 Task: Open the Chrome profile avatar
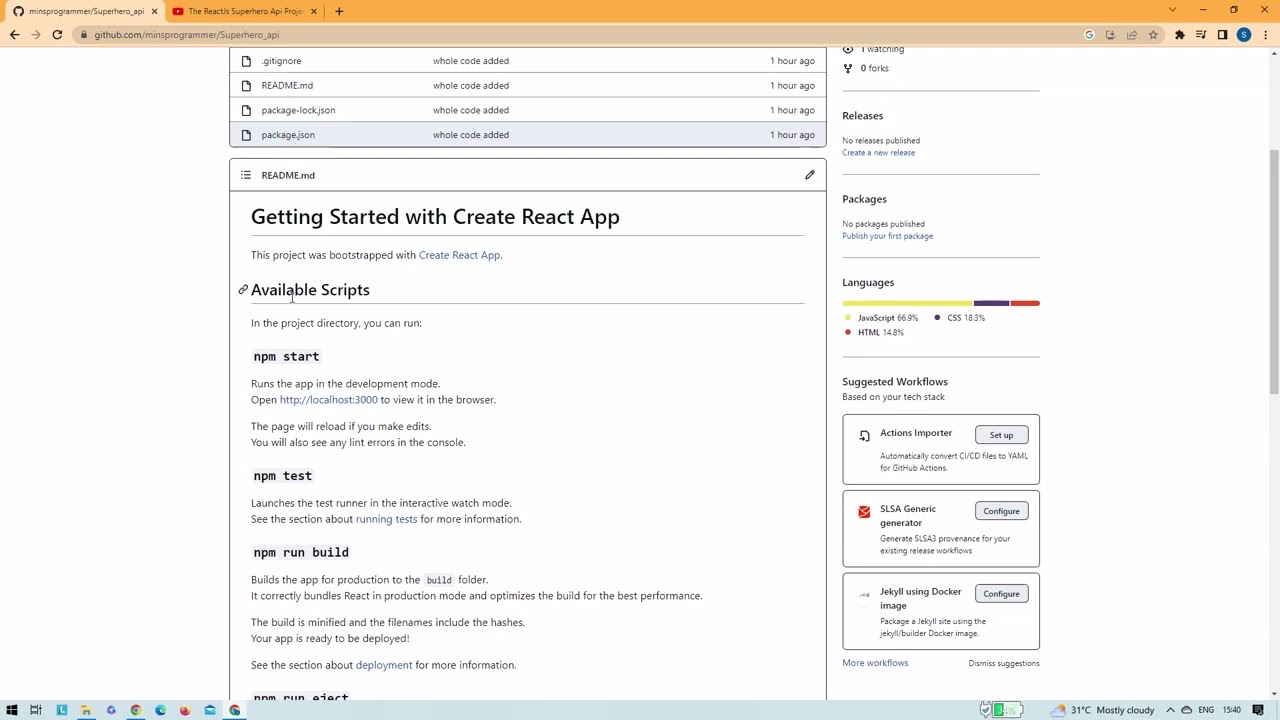click(1244, 35)
